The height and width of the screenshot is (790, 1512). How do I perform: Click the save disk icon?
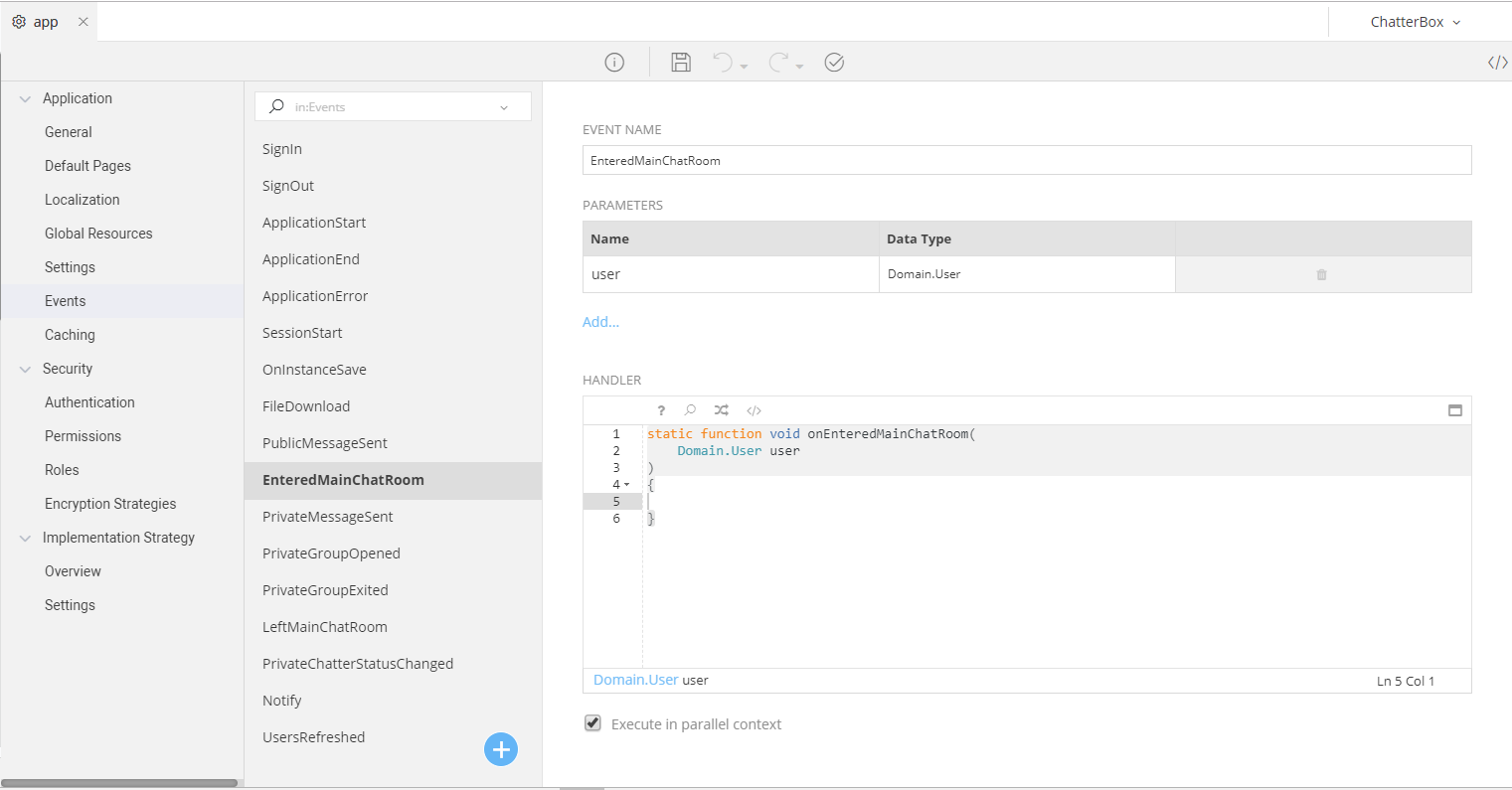coord(681,63)
